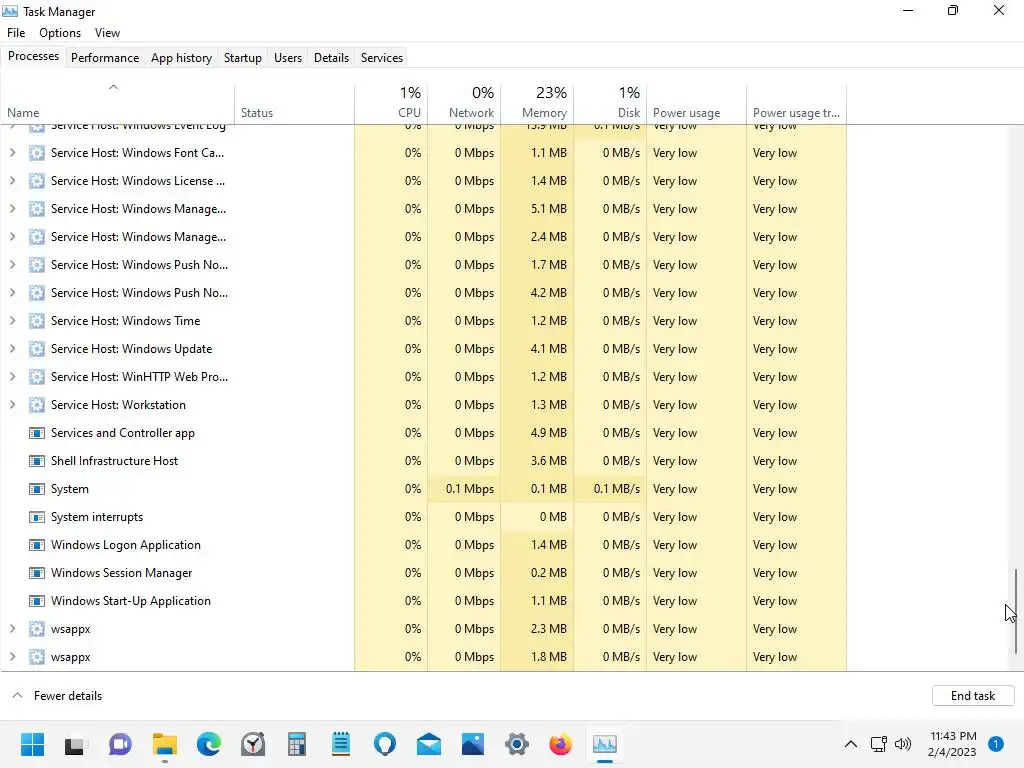Launch Microsoft Edge from the taskbar

209,744
